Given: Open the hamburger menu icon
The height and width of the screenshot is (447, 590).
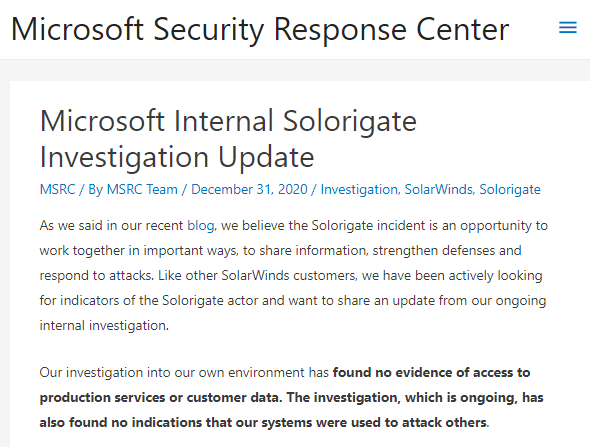Looking at the screenshot, I should click(568, 28).
